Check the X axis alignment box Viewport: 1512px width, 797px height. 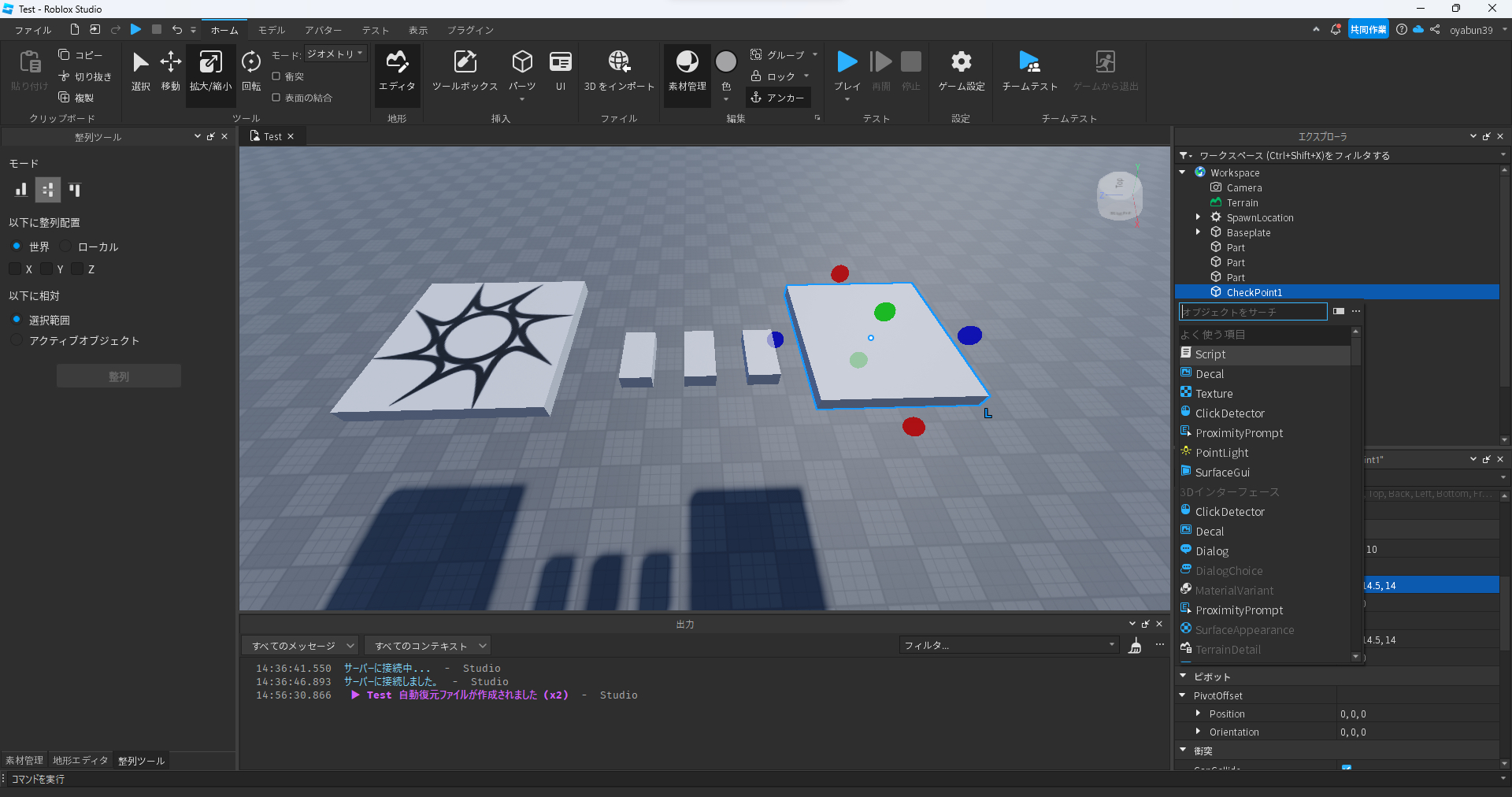pos(15,269)
